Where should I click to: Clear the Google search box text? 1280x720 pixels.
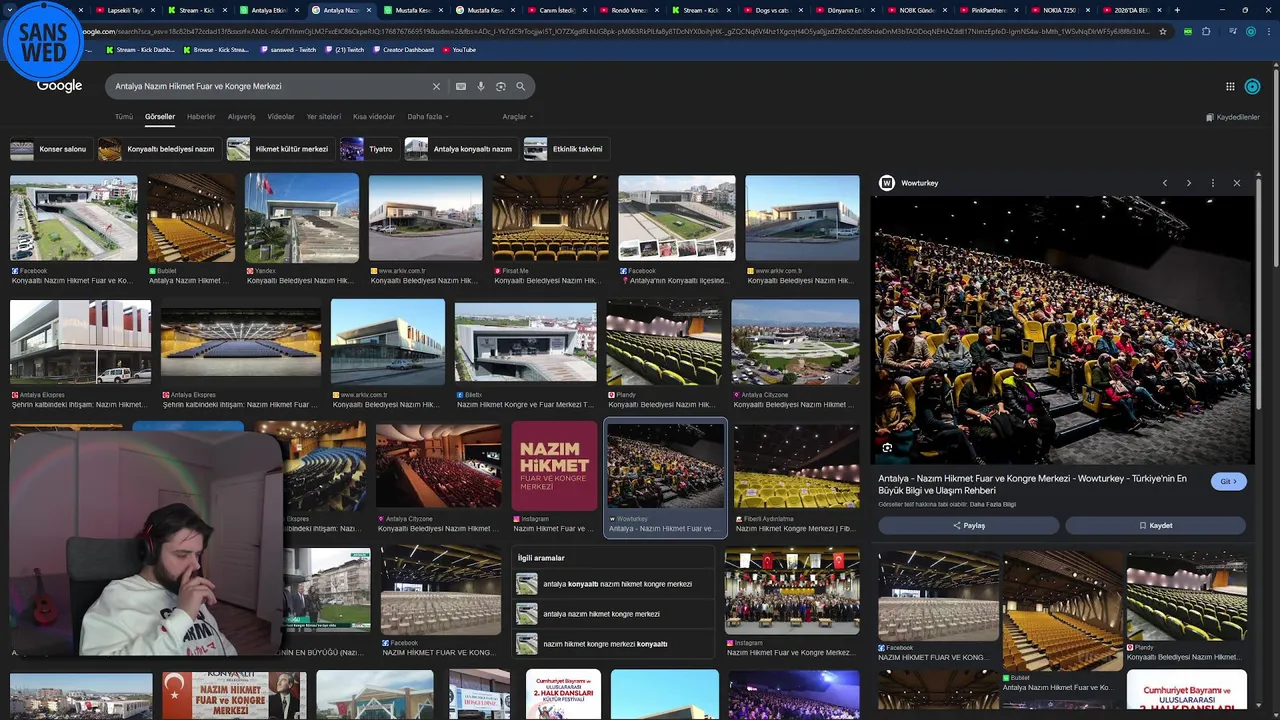(436, 87)
